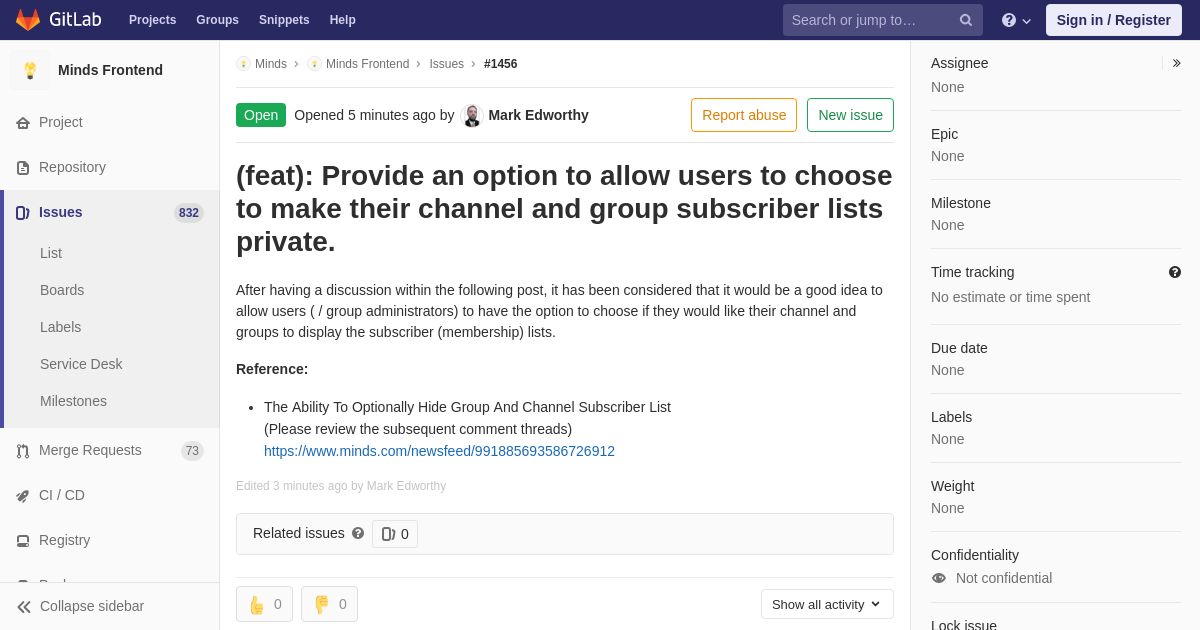Open the Projects top navigation menu
Image resolution: width=1200 pixels, height=630 pixels.
click(x=152, y=20)
